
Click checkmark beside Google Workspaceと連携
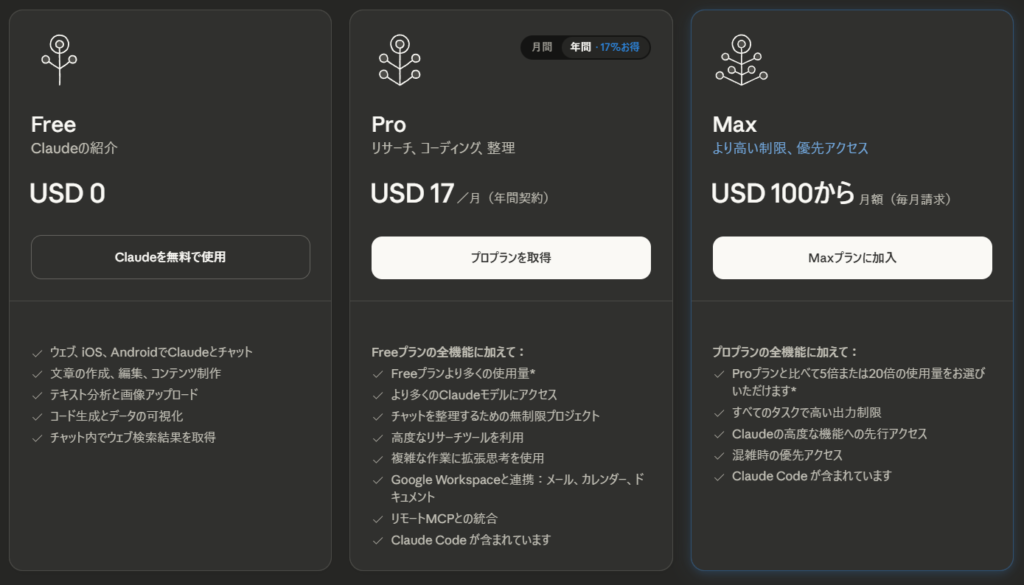[x=378, y=480]
